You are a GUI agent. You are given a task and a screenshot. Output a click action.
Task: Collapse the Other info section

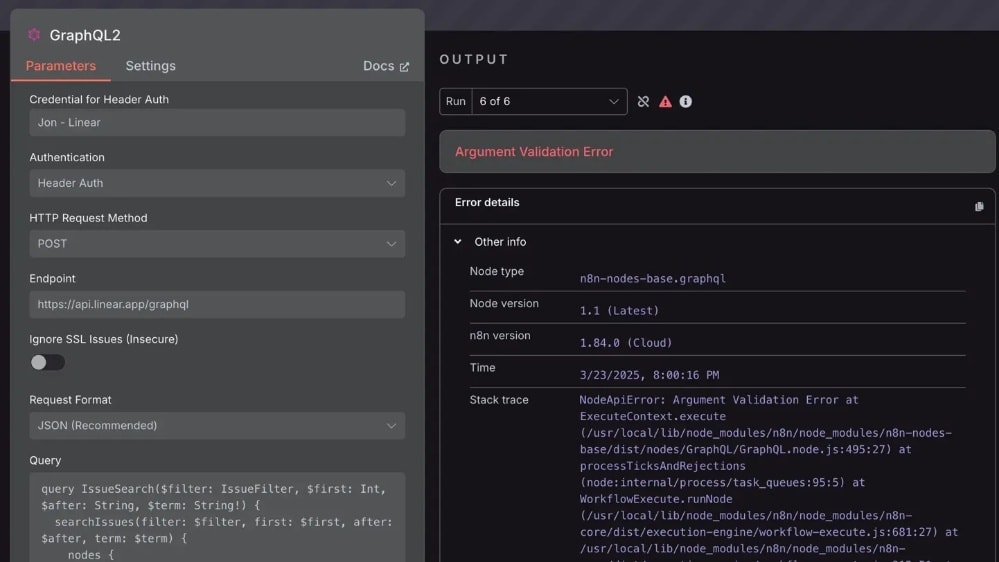click(x=457, y=241)
